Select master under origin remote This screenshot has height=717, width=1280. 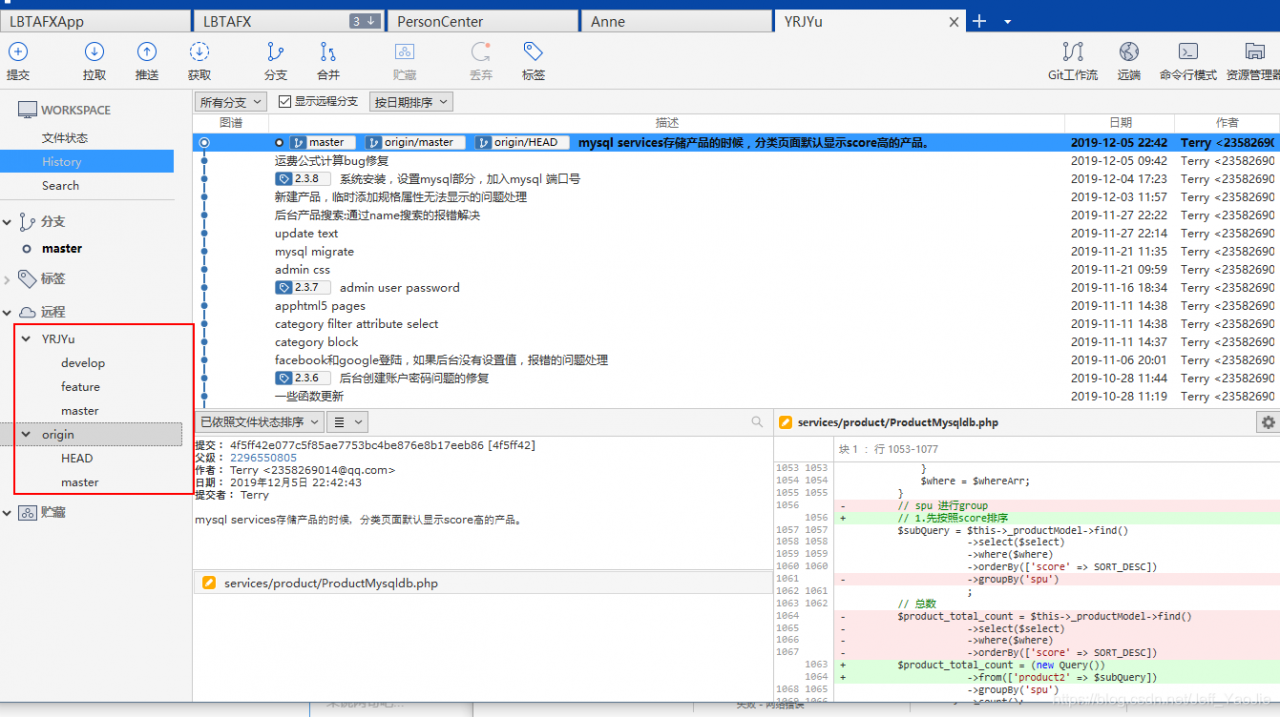[x=80, y=483]
